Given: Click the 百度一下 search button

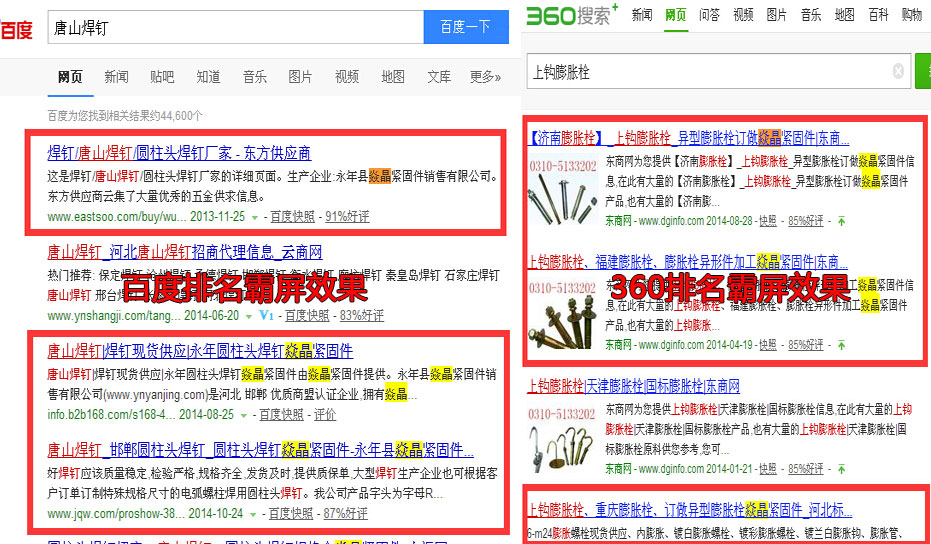Looking at the screenshot, I should tap(465, 27).
